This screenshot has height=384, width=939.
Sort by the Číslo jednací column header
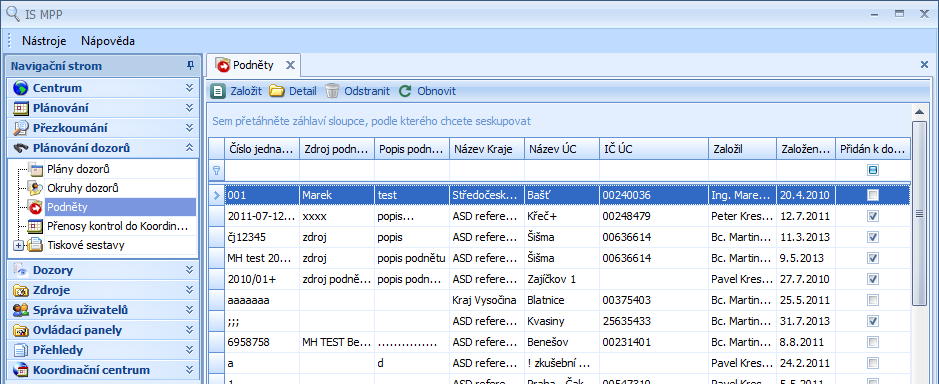pos(262,149)
